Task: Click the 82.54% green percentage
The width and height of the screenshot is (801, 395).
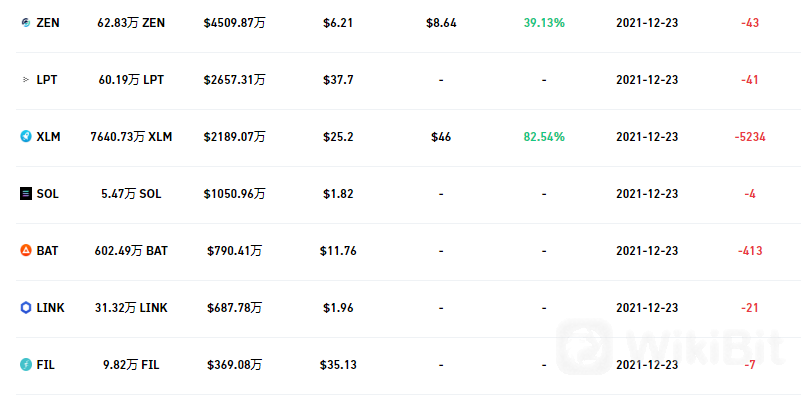Action: [x=544, y=137]
